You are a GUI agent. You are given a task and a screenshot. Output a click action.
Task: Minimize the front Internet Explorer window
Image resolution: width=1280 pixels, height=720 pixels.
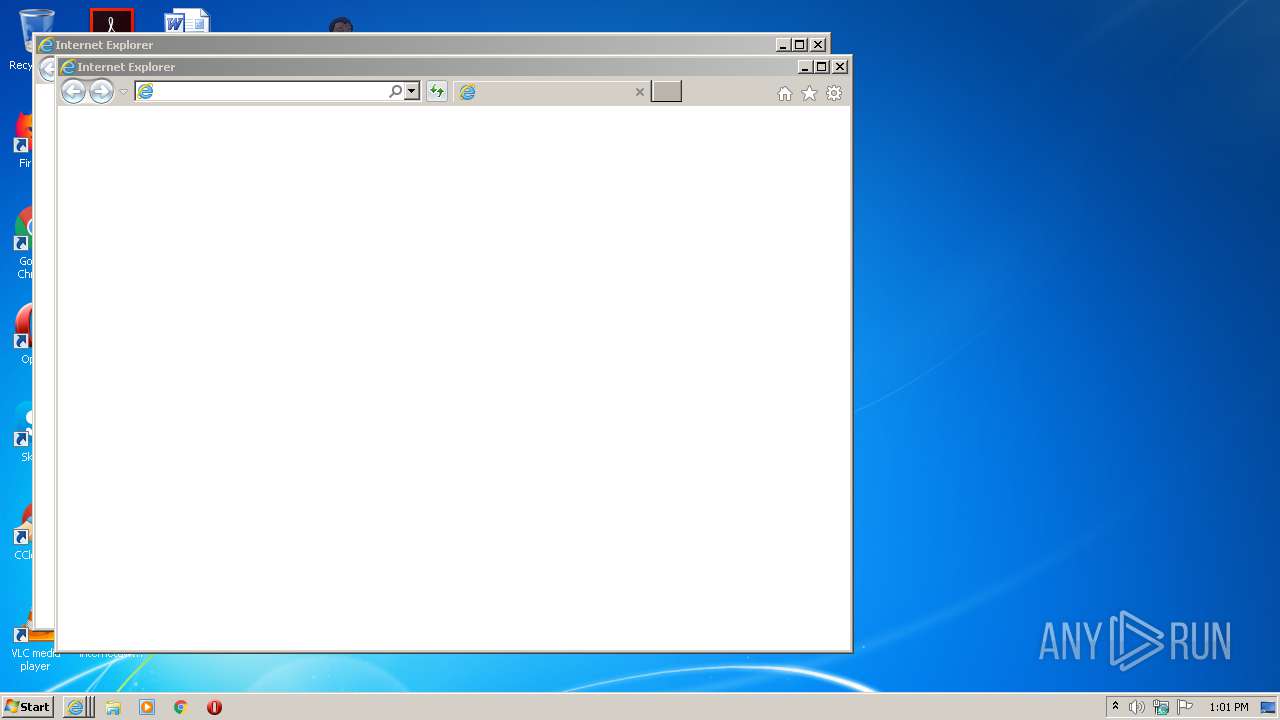(805, 67)
